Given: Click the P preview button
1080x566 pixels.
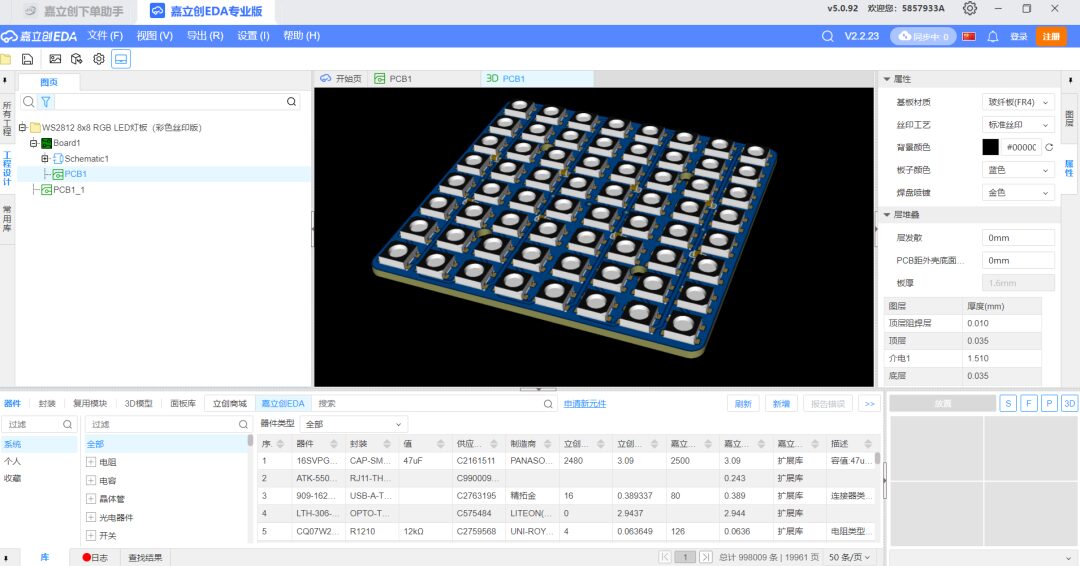Looking at the screenshot, I should (x=1049, y=403).
